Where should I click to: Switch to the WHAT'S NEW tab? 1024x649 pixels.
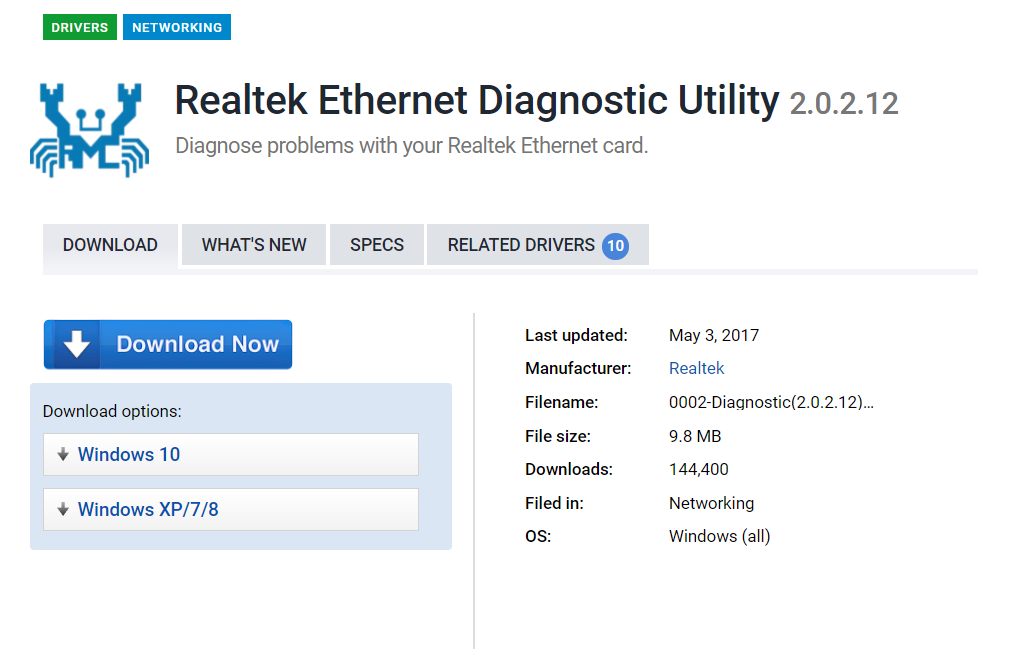tap(253, 244)
